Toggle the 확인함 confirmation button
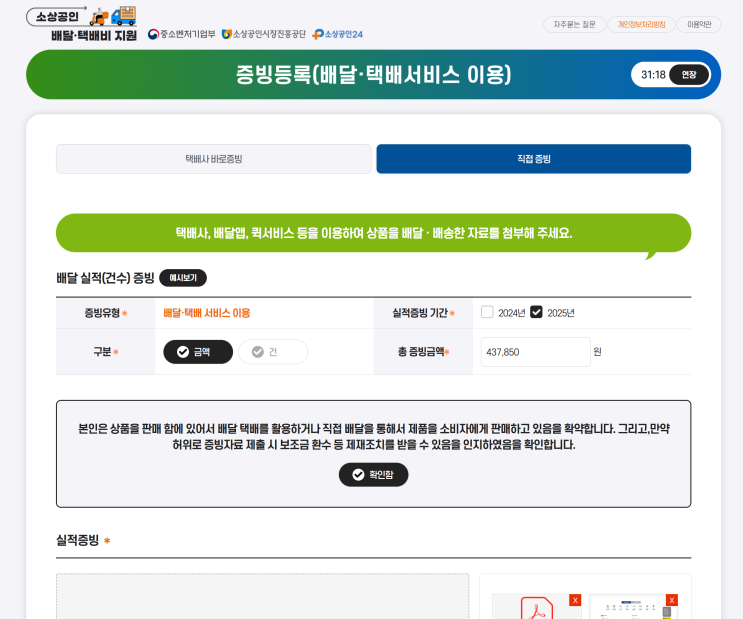The height and width of the screenshot is (619, 743). [x=373, y=474]
